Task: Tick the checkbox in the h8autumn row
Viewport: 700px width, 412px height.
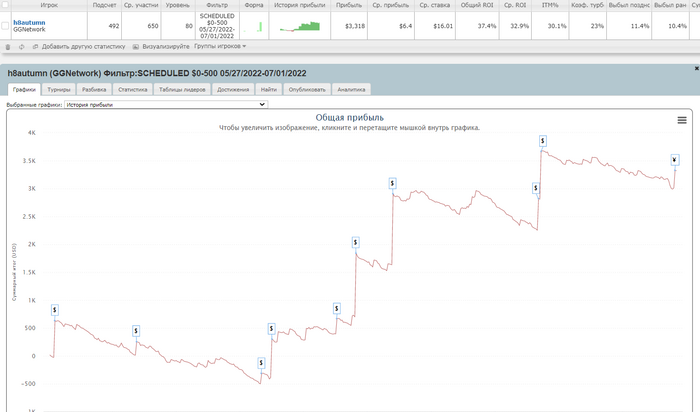Action: pyautogui.click(x=5, y=26)
